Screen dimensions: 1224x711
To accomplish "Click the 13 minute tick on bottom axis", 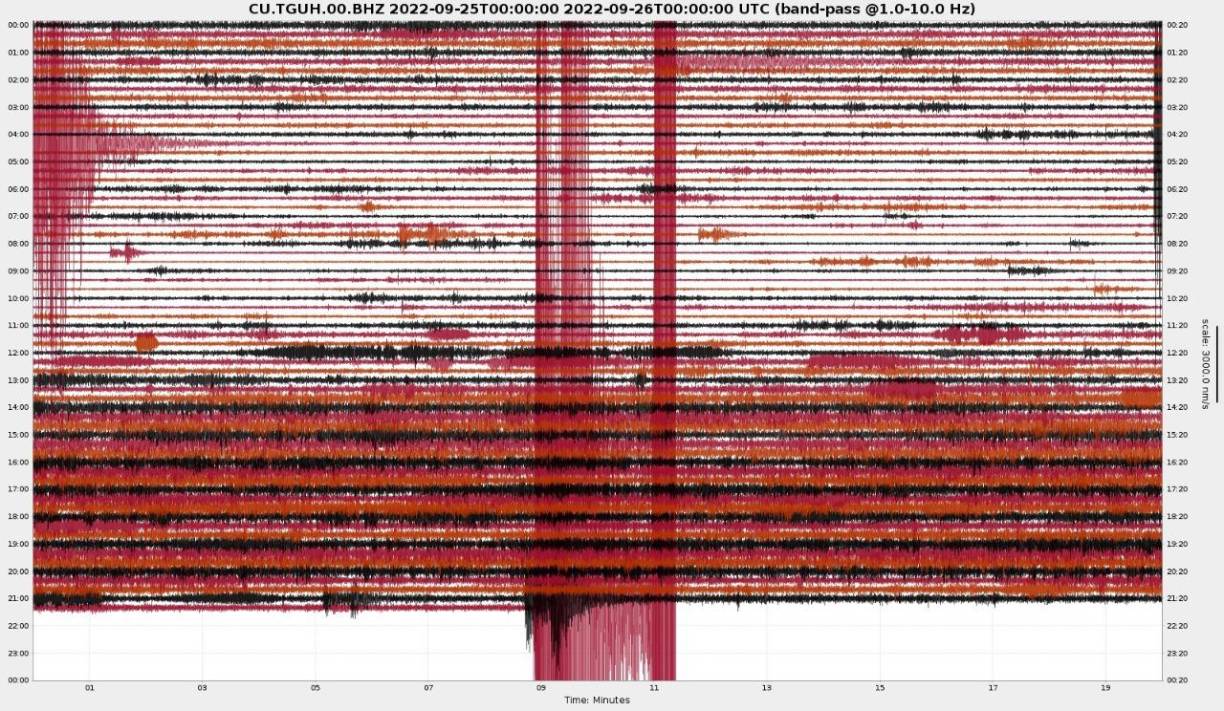I will [x=767, y=688].
